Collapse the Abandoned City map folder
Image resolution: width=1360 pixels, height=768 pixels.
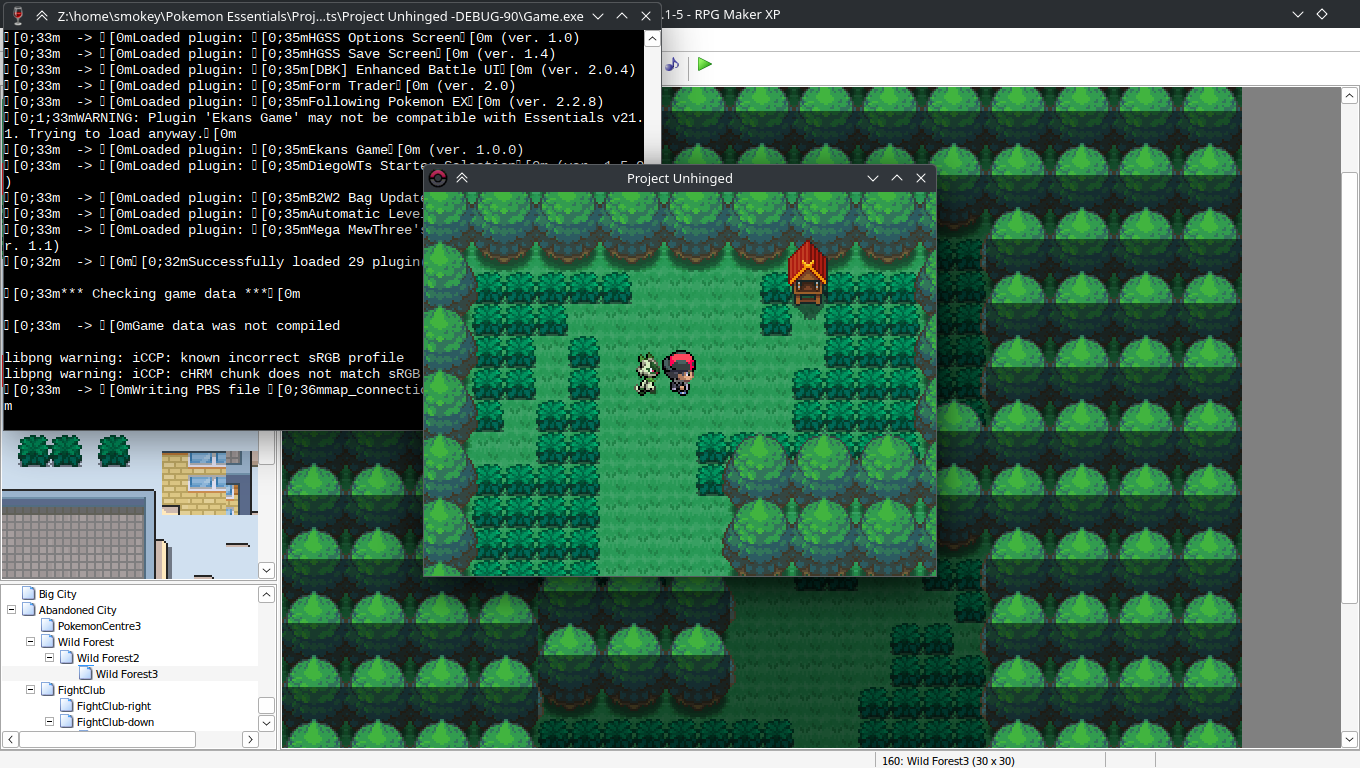tap(12, 610)
